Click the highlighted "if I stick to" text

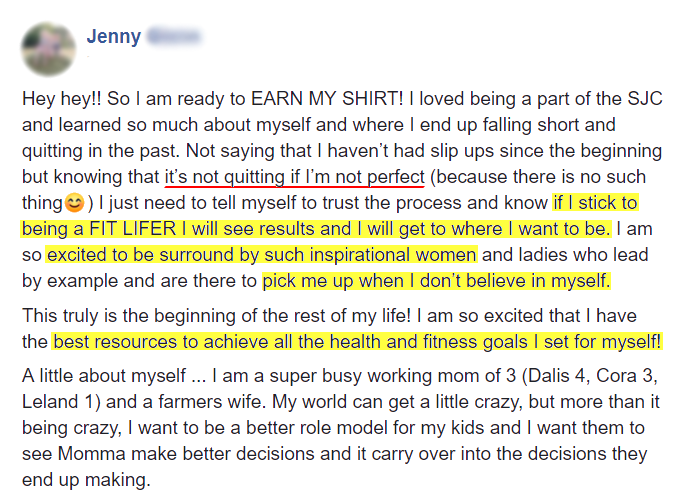pyautogui.click(x=595, y=203)
